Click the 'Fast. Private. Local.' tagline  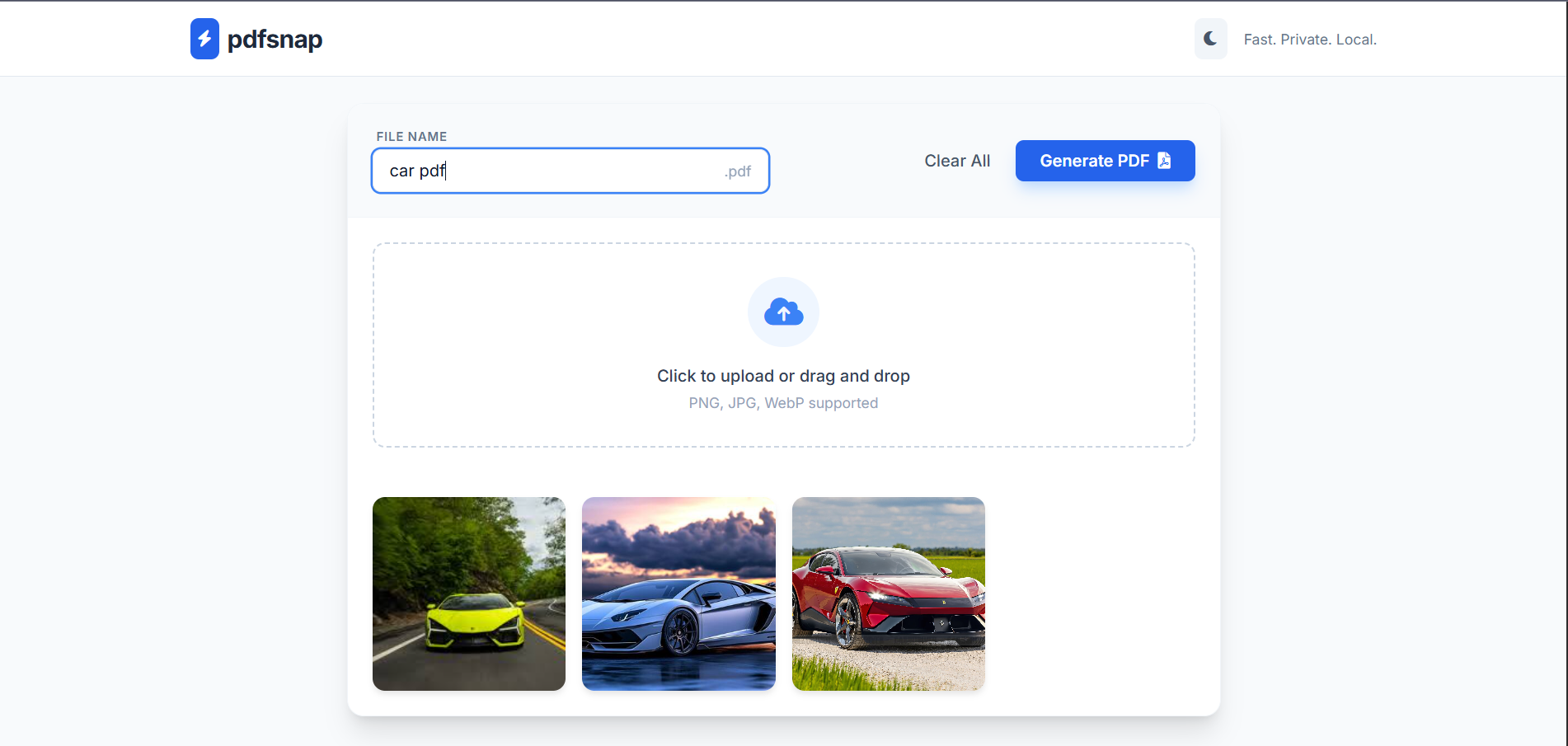point(1310,40)
